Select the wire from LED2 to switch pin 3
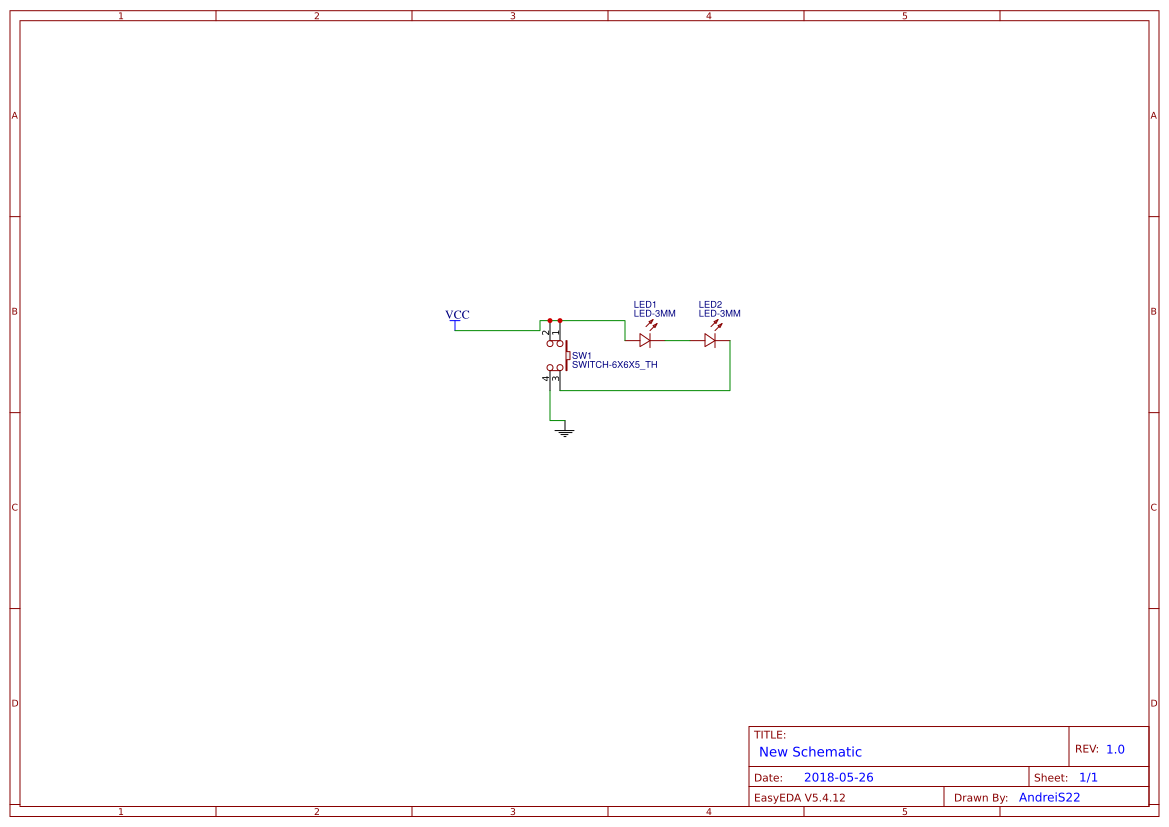This screenshot has height=827, width=1169. tap(646, 390)
